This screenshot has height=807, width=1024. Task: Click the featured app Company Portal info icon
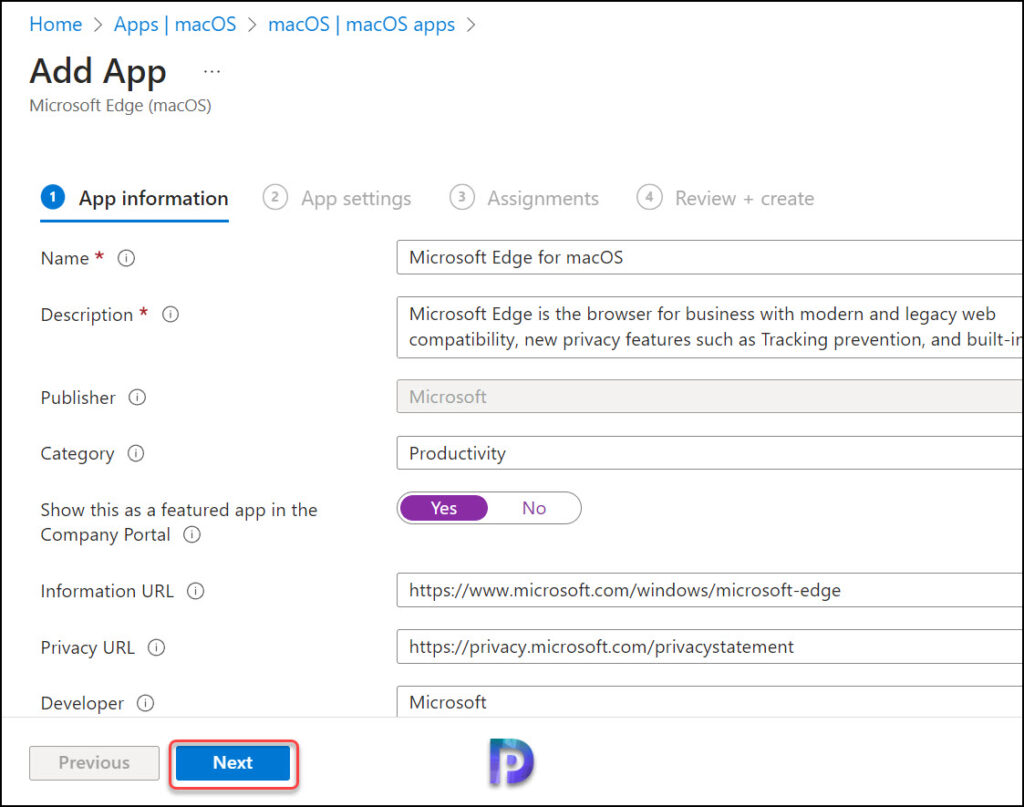(x=192, y=535)
